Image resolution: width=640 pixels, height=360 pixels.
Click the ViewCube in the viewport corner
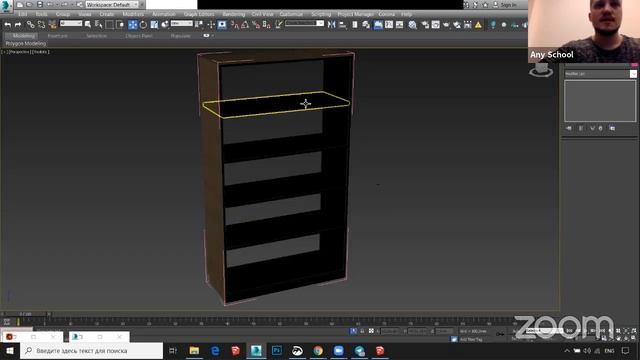(541, 70)
